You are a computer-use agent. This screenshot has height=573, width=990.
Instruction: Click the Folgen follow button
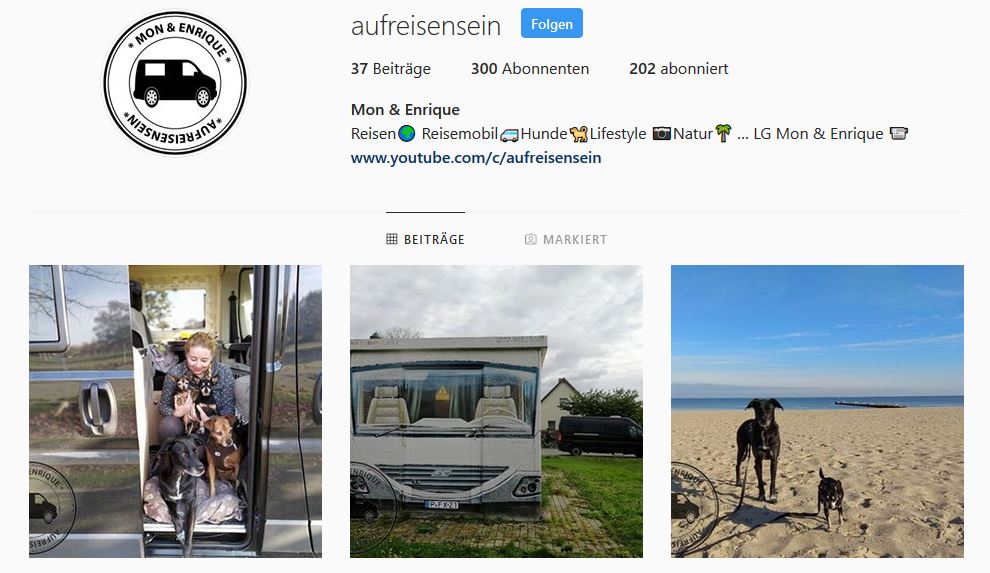click(551, 24)
